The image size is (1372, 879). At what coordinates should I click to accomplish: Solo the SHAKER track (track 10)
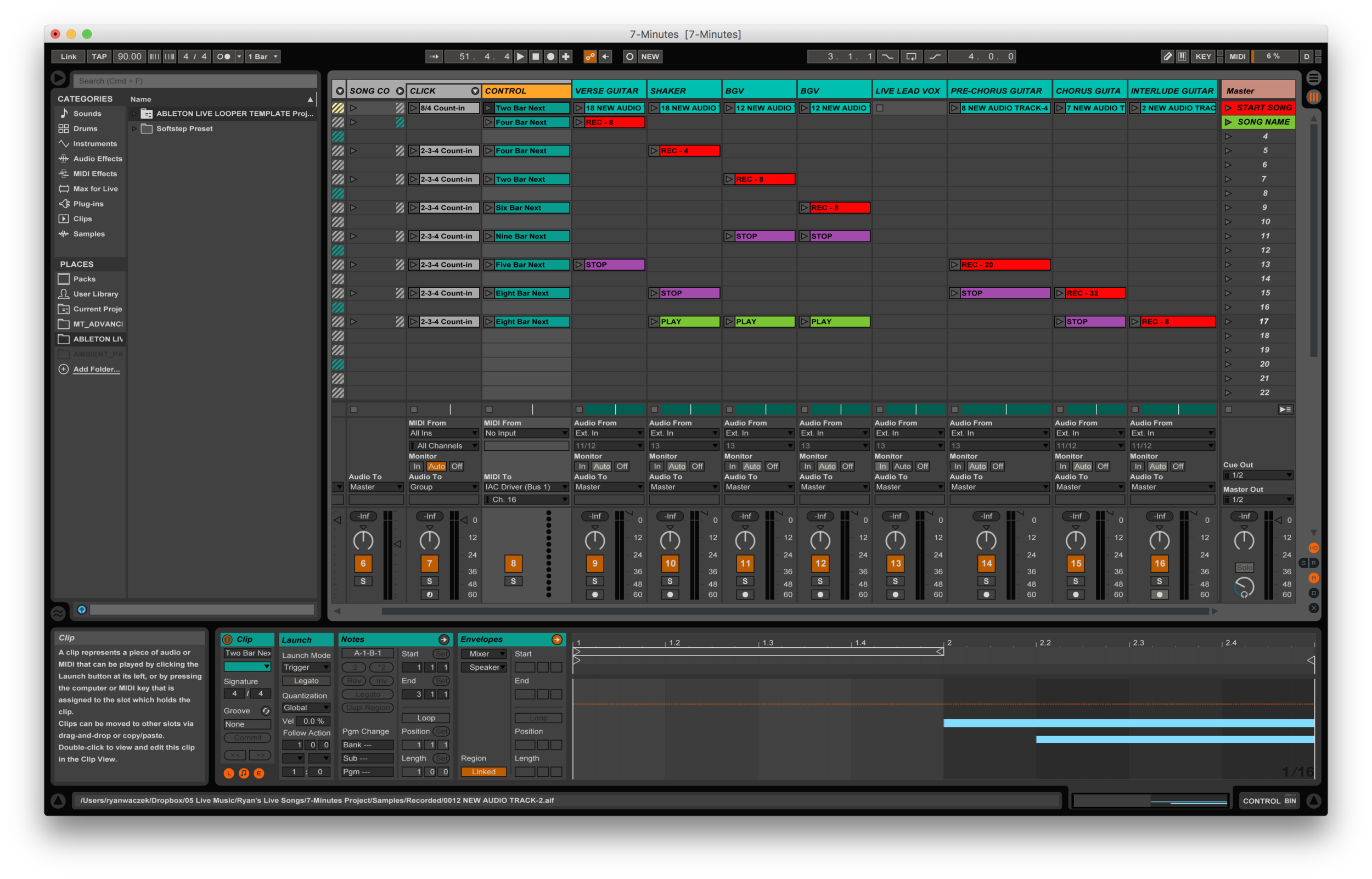[x=670, y=581]
